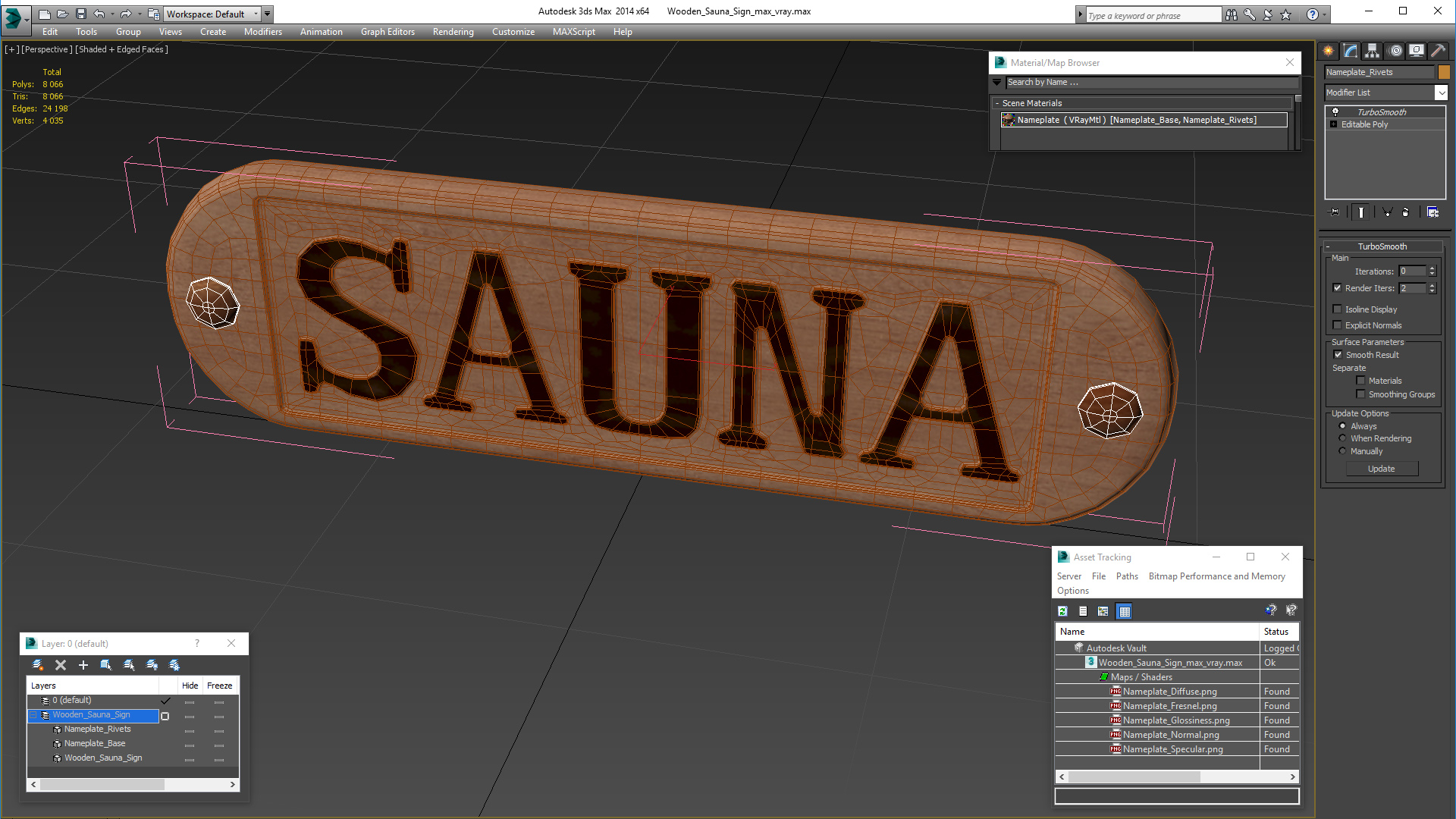Screen dimensions: 1456x819
Task: Click the Project Folder icon beside Workspace
Action: pyautogui.click(x=153, y=14)
